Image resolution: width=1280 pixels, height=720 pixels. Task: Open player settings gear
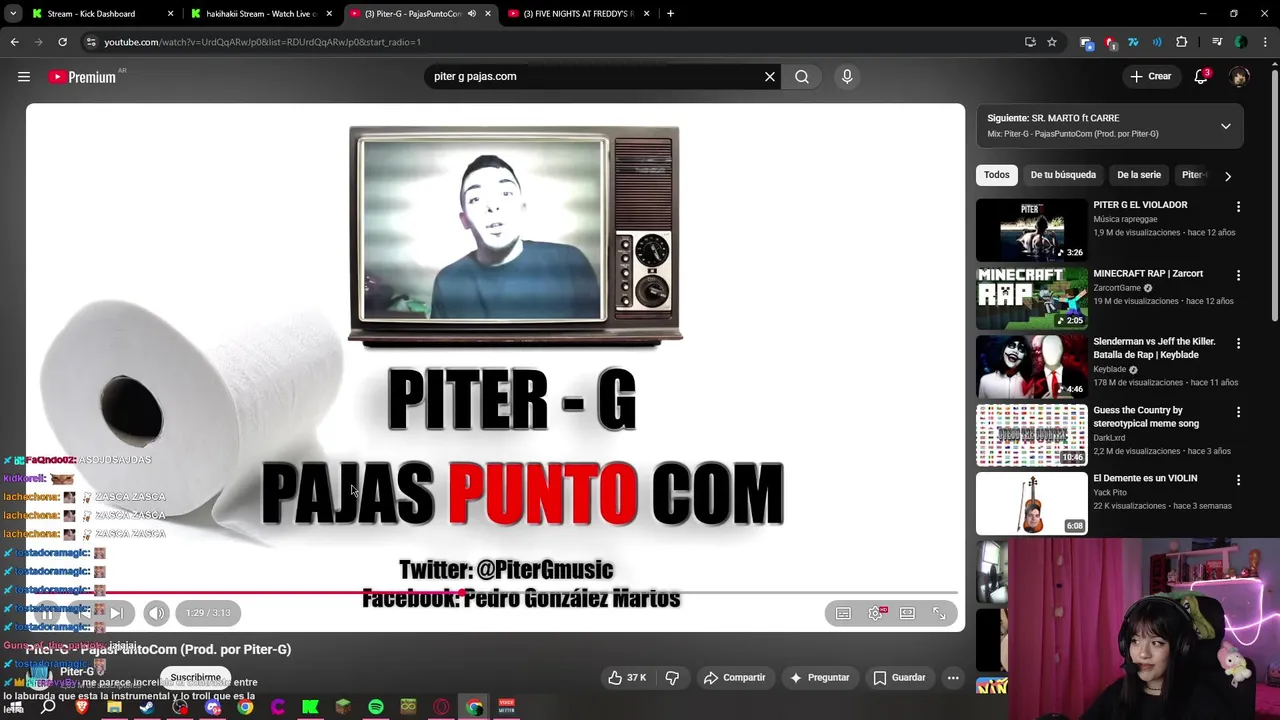pyautogui.click(x=876, y=613)
